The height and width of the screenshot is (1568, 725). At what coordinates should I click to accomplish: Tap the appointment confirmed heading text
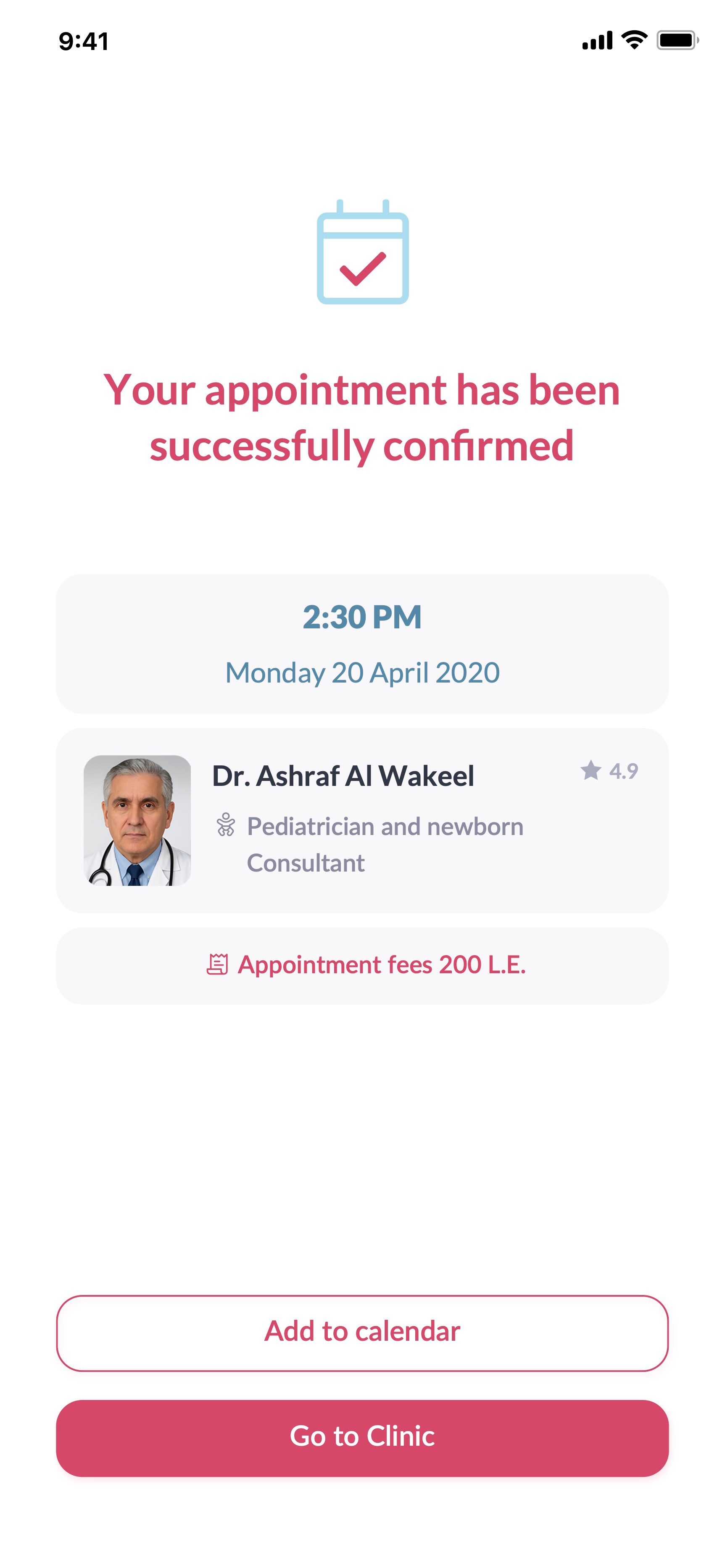[x=362, y=418]
